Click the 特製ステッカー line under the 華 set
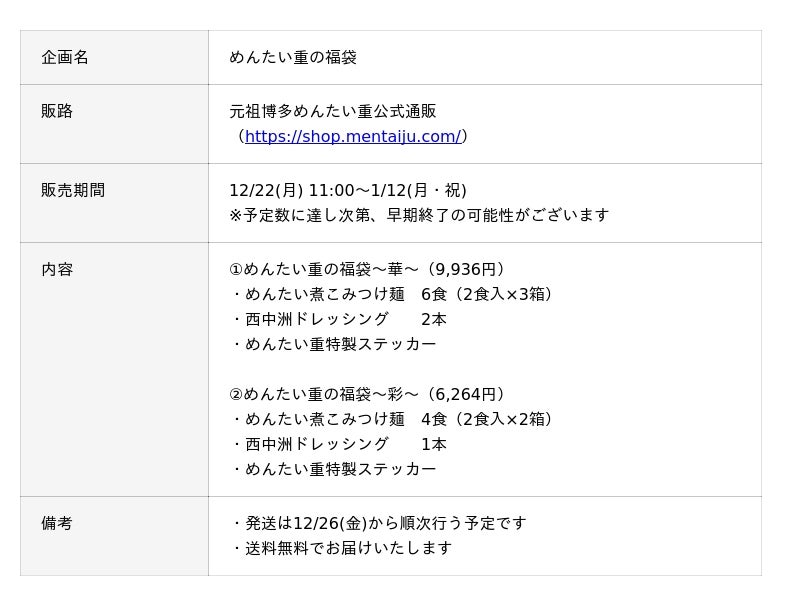 click(333, 345)
